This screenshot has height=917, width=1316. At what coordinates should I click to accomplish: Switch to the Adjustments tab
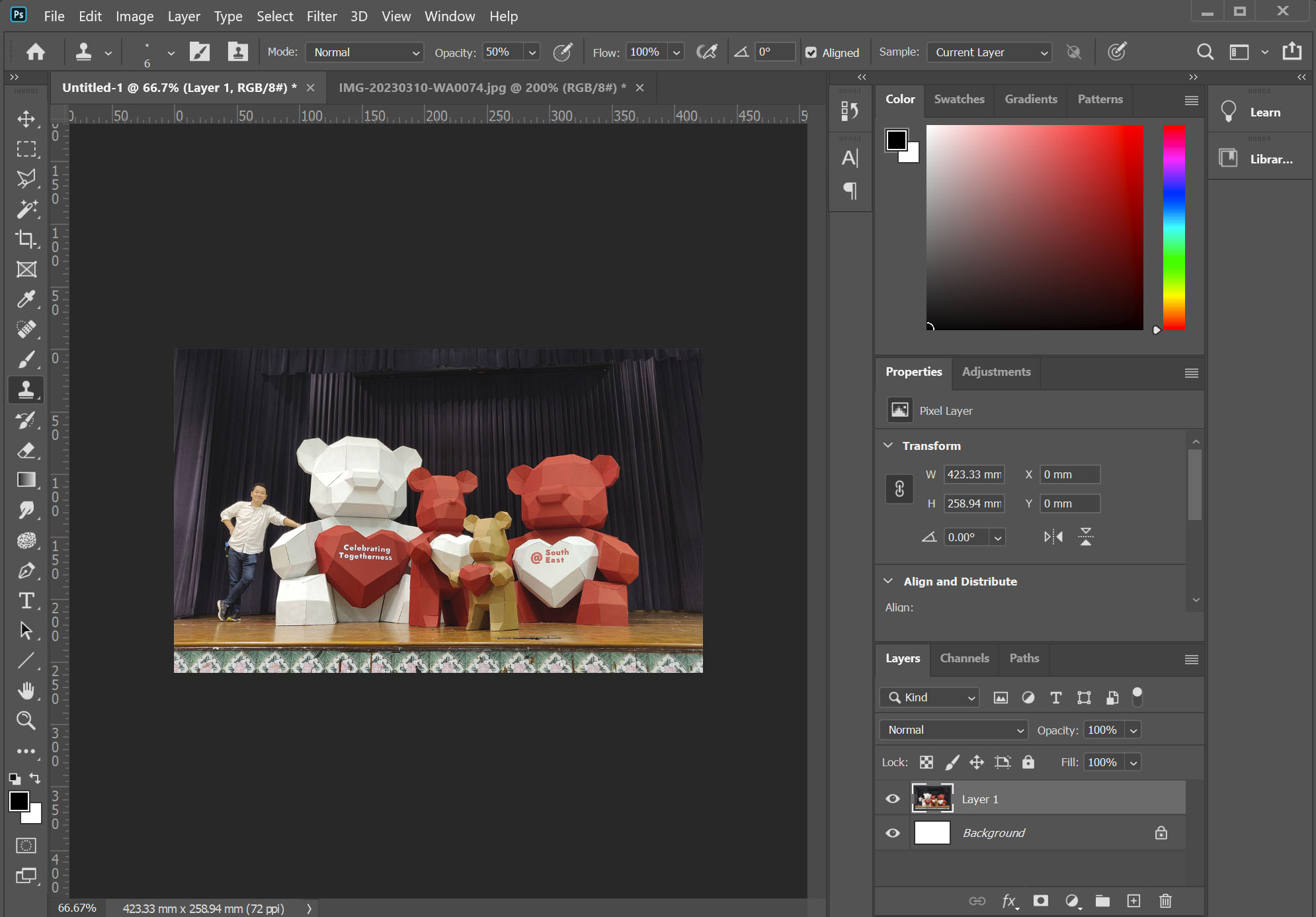point(996,372)
